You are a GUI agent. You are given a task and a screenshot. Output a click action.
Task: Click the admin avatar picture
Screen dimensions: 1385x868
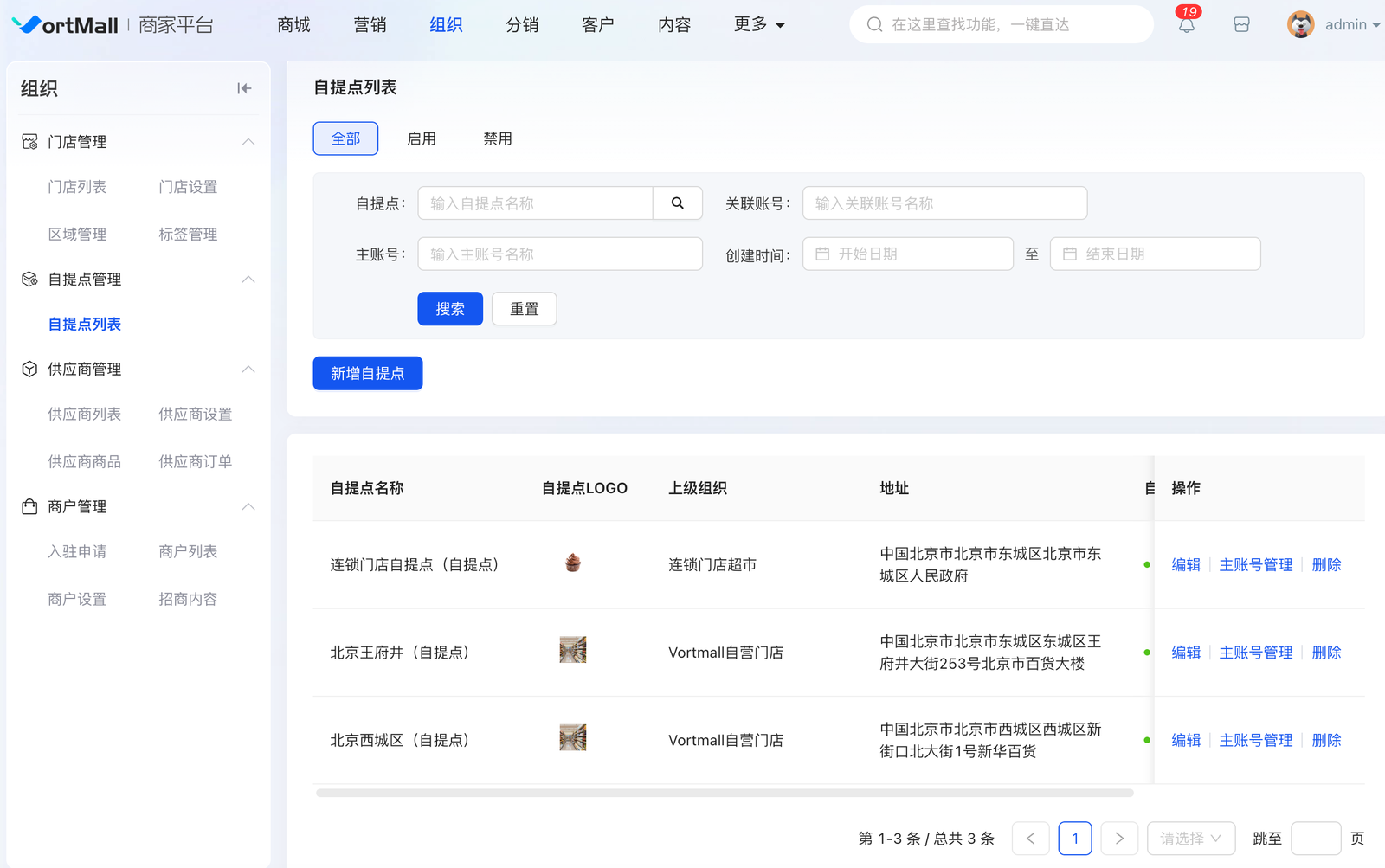pyautogui.click(x=1300, y=25)
